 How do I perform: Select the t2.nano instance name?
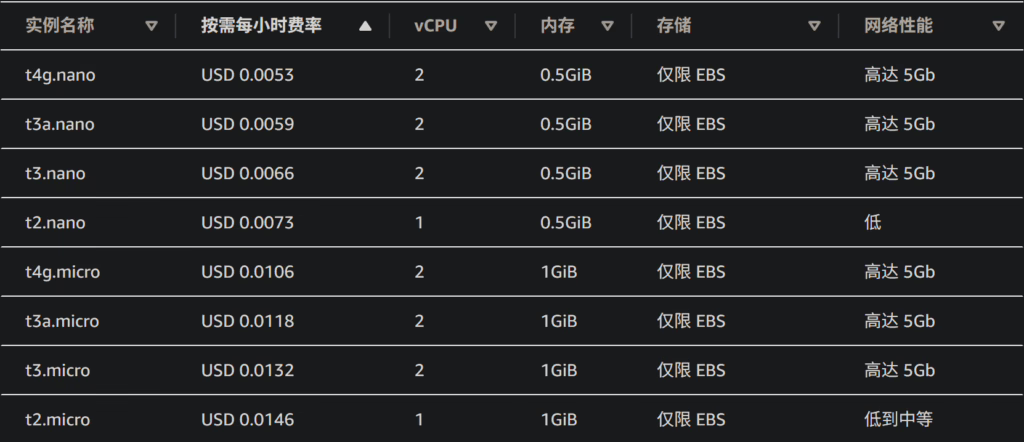pyautogui.click(x=56, y=223)
